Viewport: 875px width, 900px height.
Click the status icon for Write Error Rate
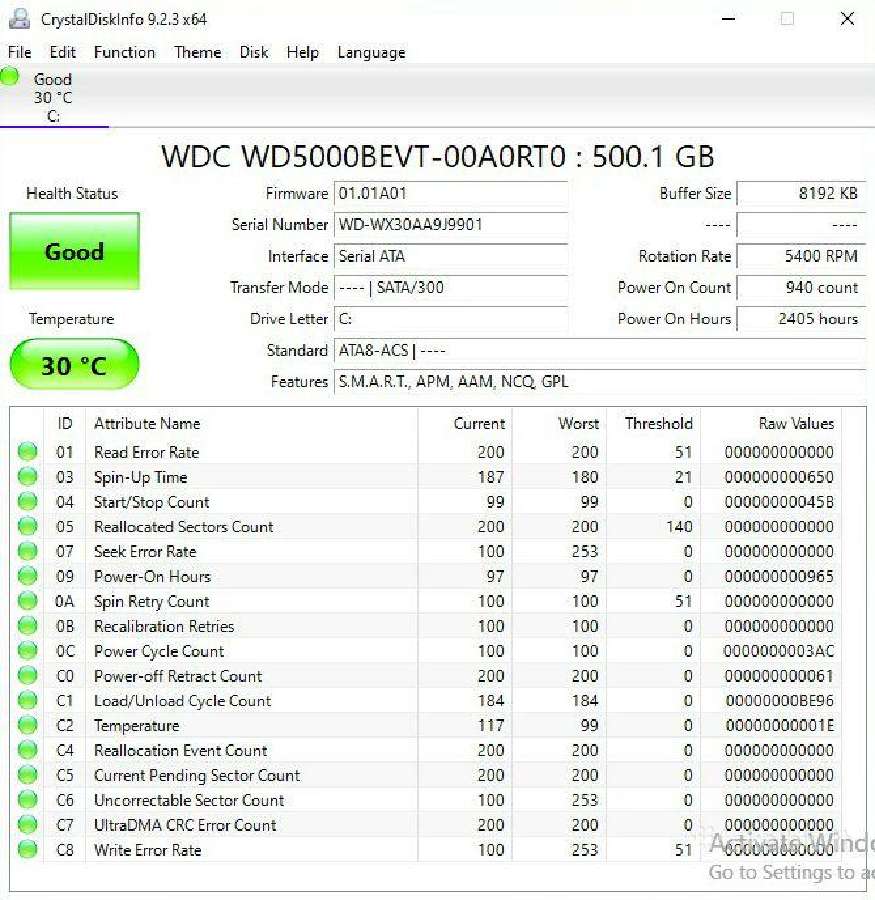(28, 849)
